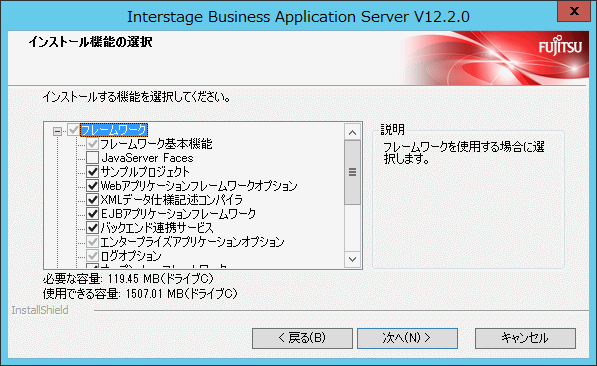This screenshot has height=366, width=597.
Task: Enable the JavaServer Faces checkbox
Action: (x=92, y=158)
